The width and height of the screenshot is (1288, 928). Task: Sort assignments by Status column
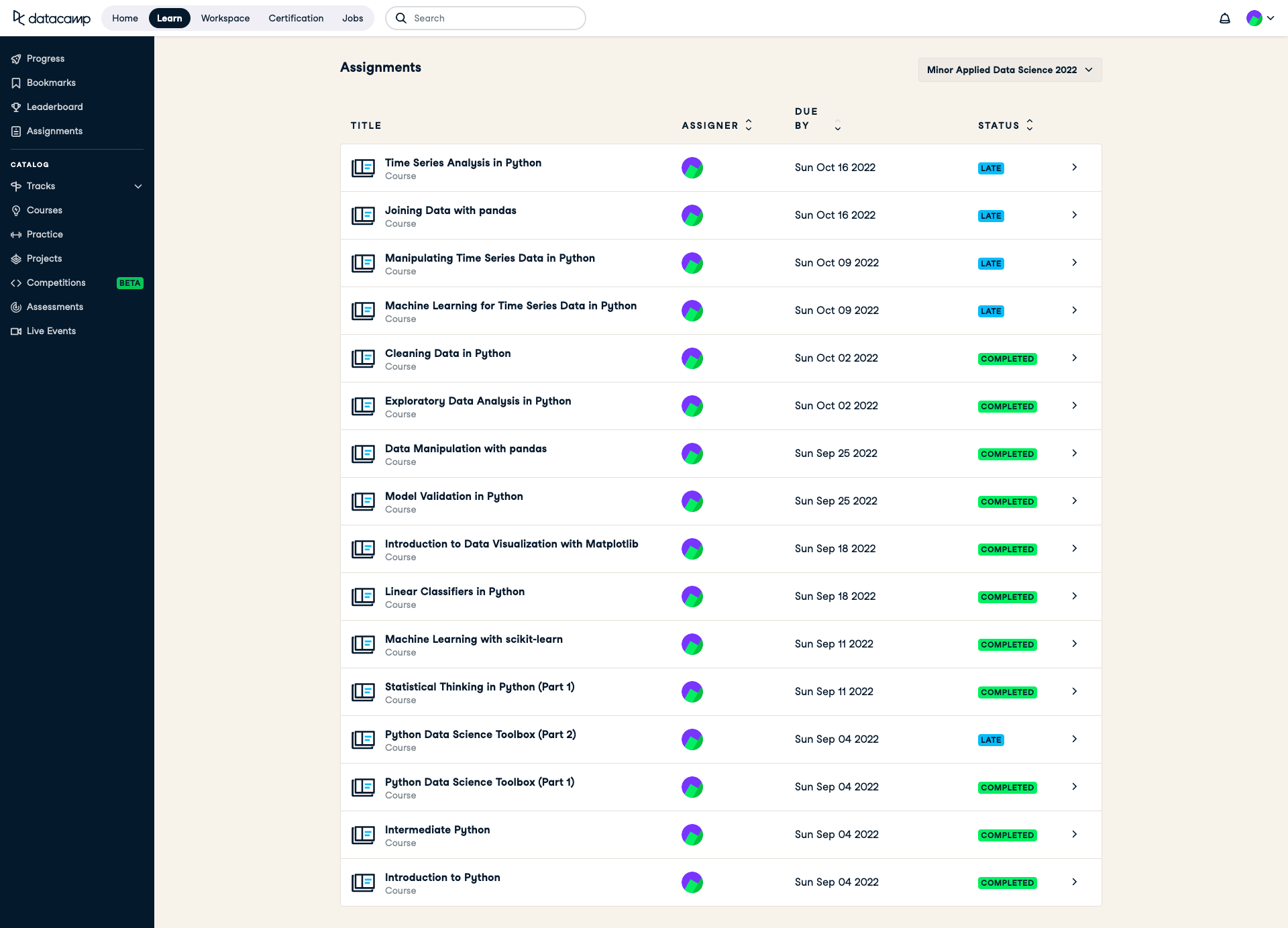(x=1029, y=125)
